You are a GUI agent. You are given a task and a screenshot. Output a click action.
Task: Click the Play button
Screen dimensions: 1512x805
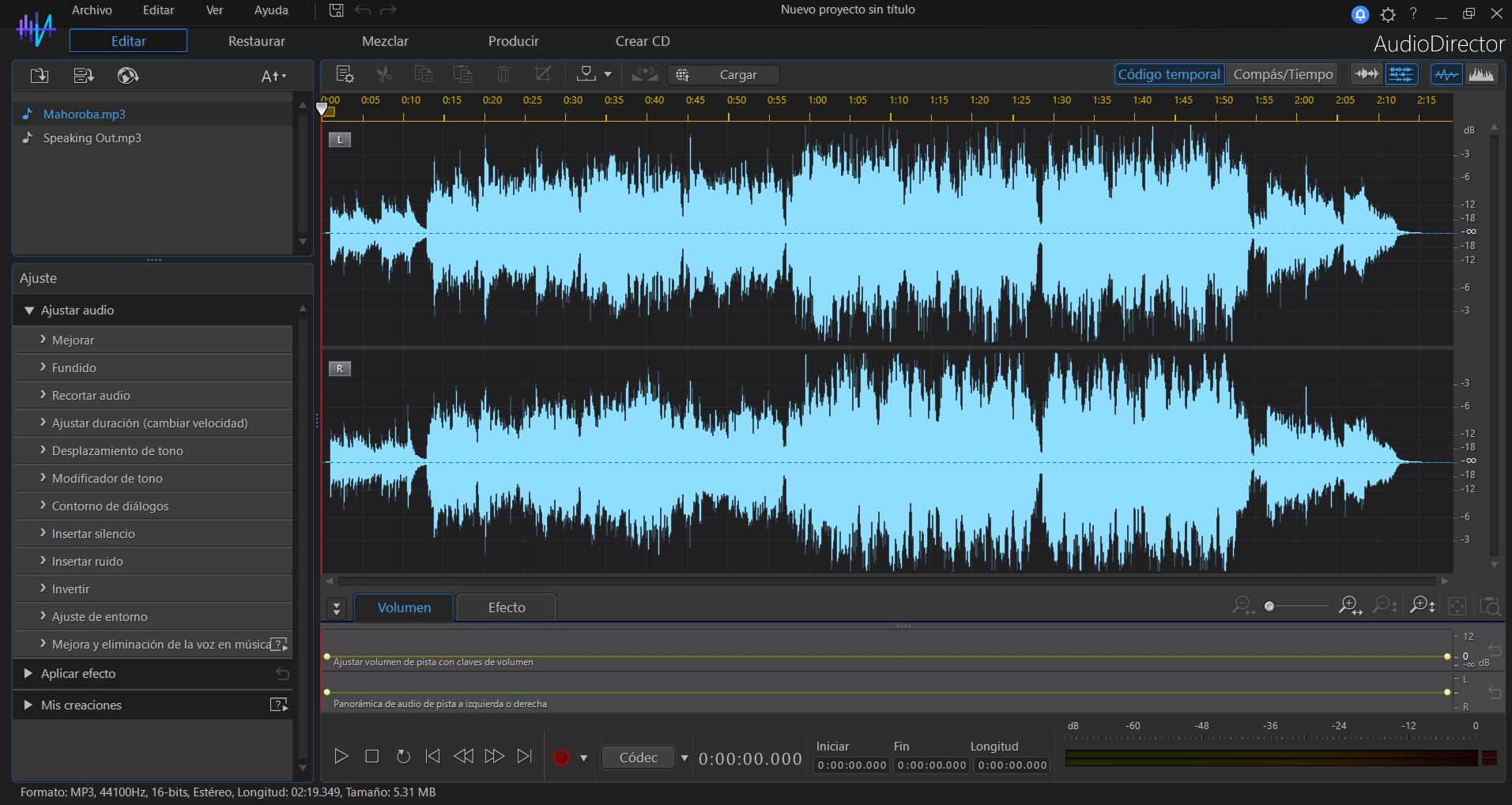[341, 757]
